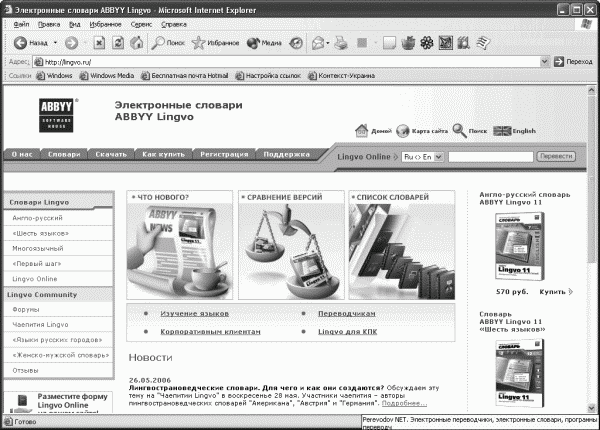The height and width of the screenshot is (430, 600).
Task: Open the Файл menu
Action: coord(21,24)
